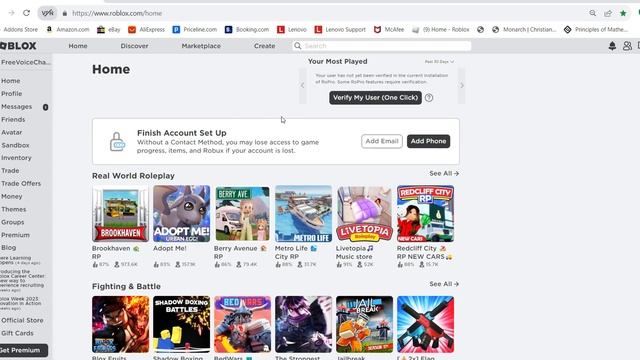Viewport: 640px width, 360px height.
Task: Open the Redcliff City RP thumbnail
Action: tap(425, 214)
